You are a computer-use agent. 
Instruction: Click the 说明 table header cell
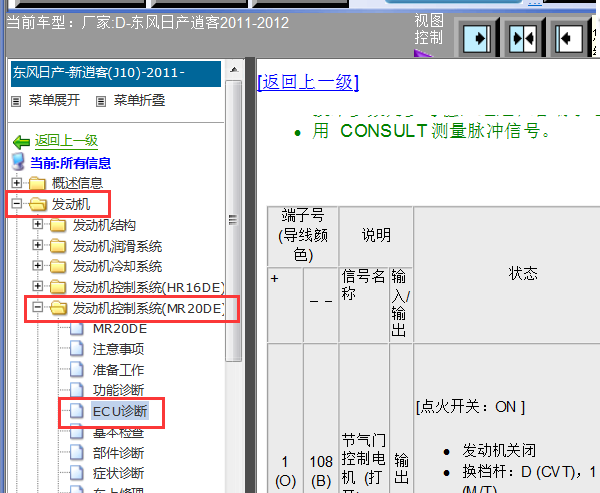pos(376,235)
